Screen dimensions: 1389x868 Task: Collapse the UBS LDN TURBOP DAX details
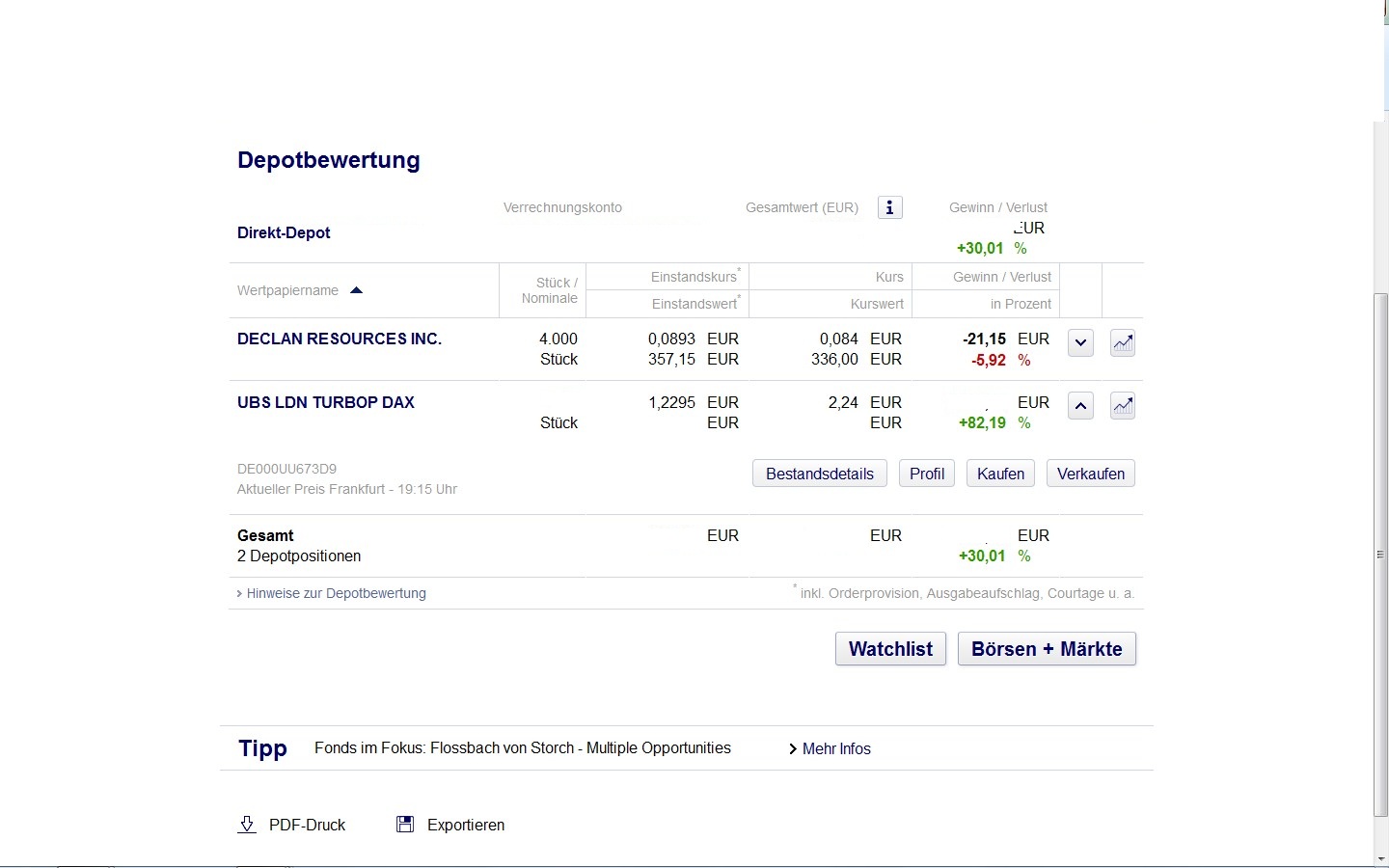pos(1079,405)
